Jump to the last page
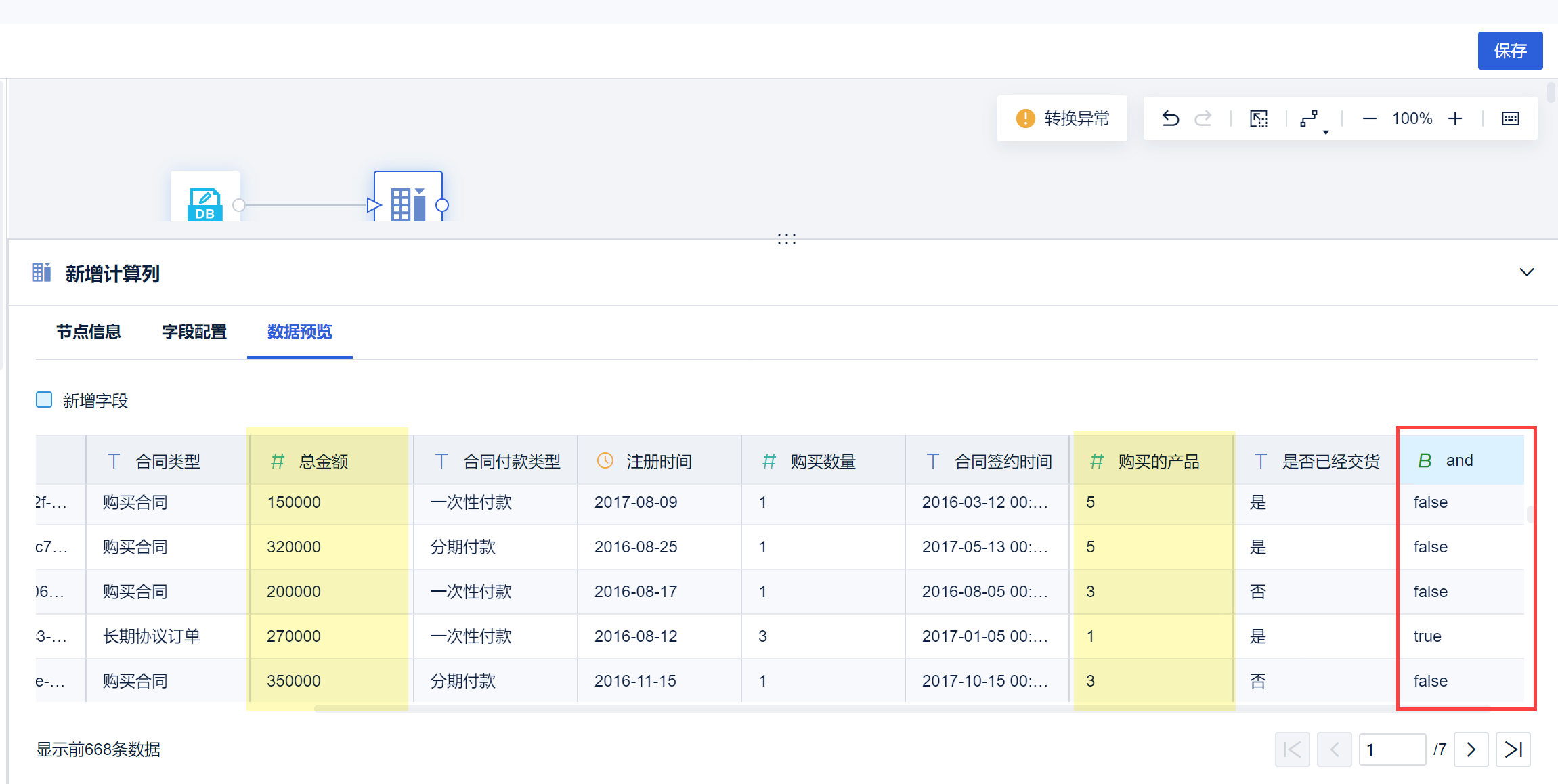 (x=1513, y=749)
